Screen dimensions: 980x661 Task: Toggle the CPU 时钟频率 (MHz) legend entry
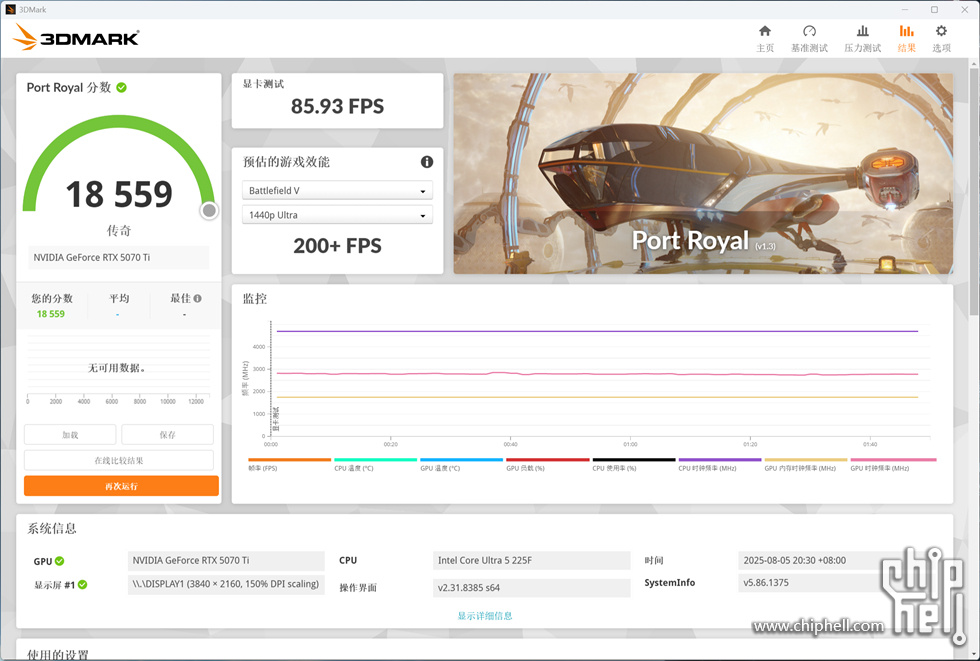pyautogui.click(x=719, y=464)
